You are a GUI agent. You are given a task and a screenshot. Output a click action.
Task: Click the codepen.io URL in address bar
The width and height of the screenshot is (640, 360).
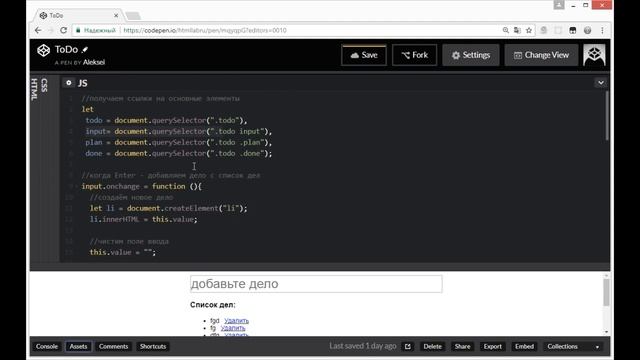[205, 30]
